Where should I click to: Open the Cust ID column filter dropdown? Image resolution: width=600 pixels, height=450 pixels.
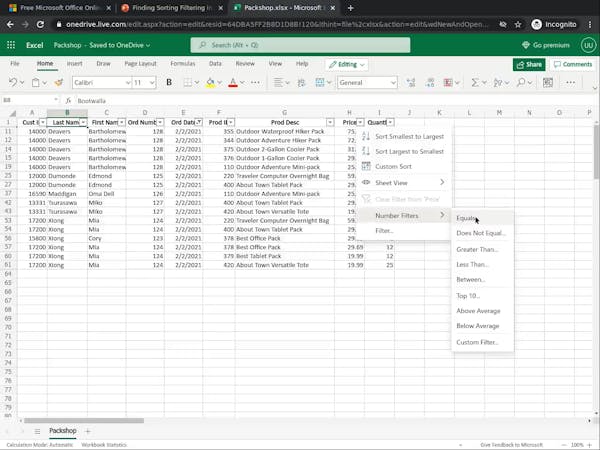pos(43,122)
